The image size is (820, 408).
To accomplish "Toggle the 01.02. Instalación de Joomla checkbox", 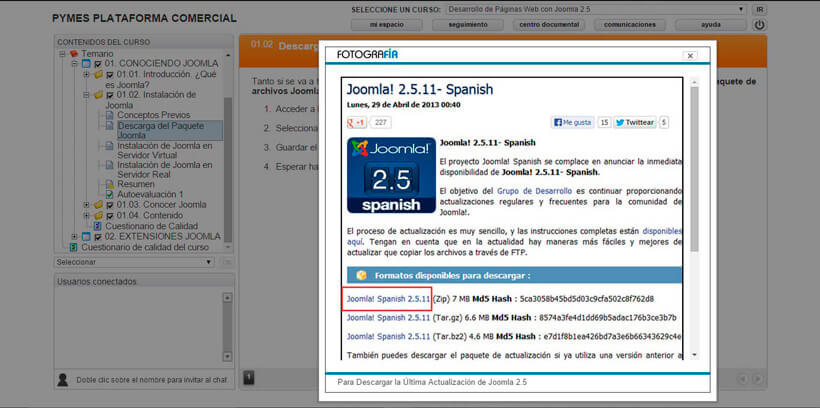I will (x=110, y=95).
